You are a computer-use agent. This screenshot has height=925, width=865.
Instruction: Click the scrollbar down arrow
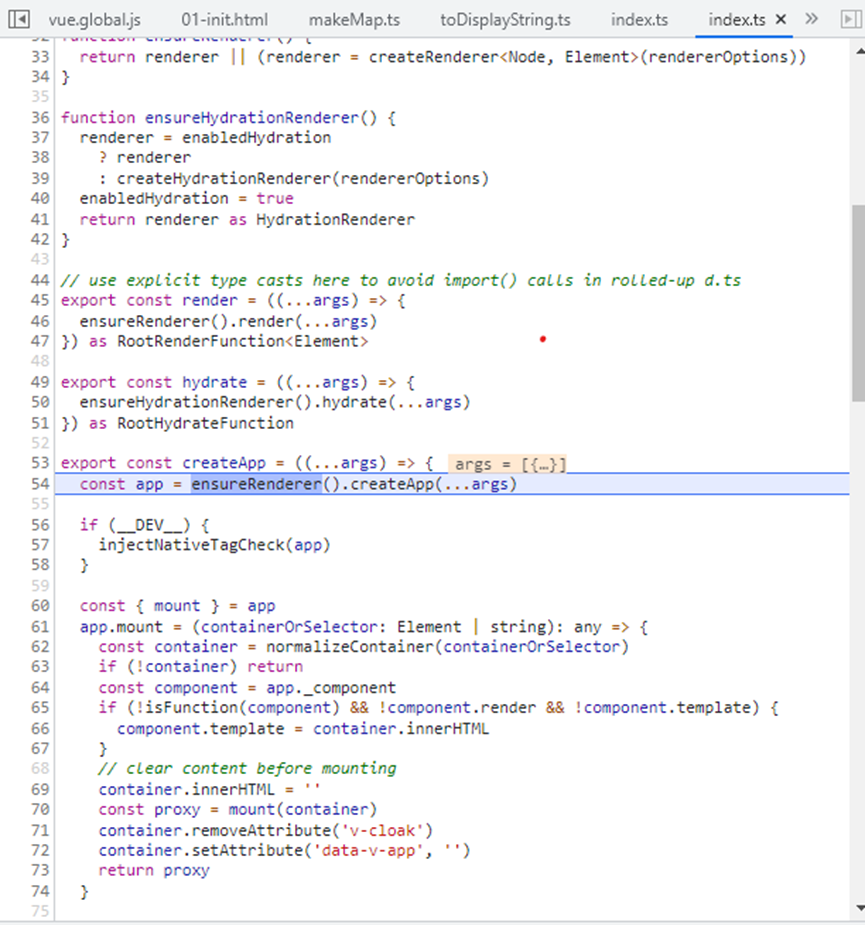click(x=859, y=908)
